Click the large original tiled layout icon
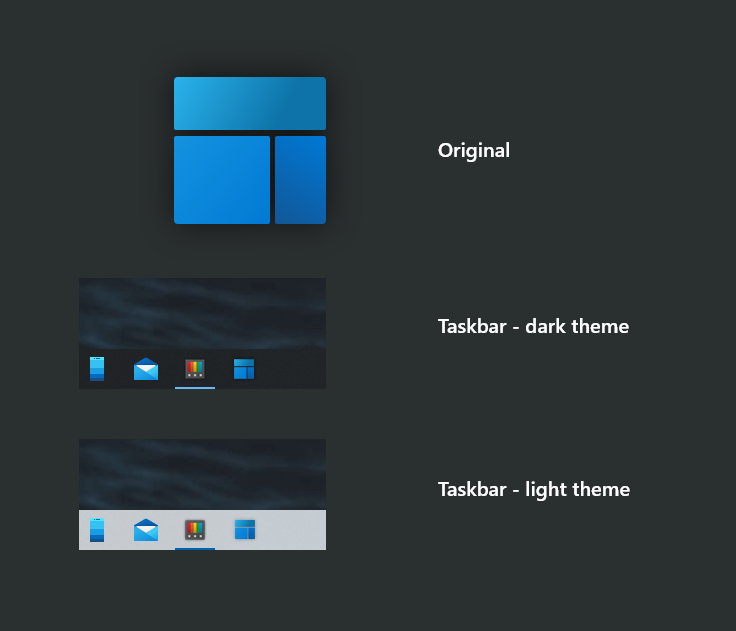The height and width of the screenshot is (631, 736). [x=250, y=151]
